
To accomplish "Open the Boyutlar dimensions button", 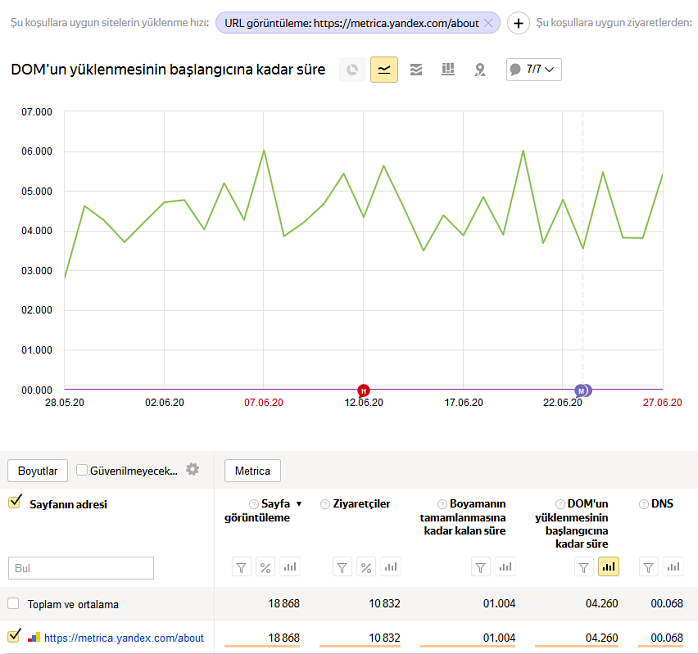I will click(38, 471).
